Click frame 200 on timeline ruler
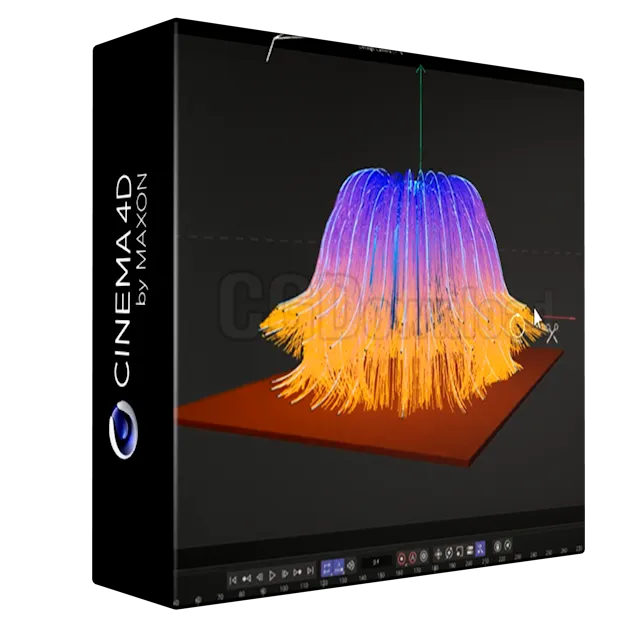630x630 pixels. coord(469,563)
